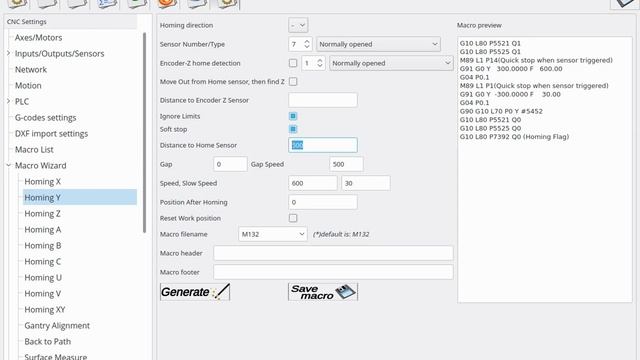640x360 pixels.
Task: Click the '(*)default is: M132' hint text
Action: 341,234
